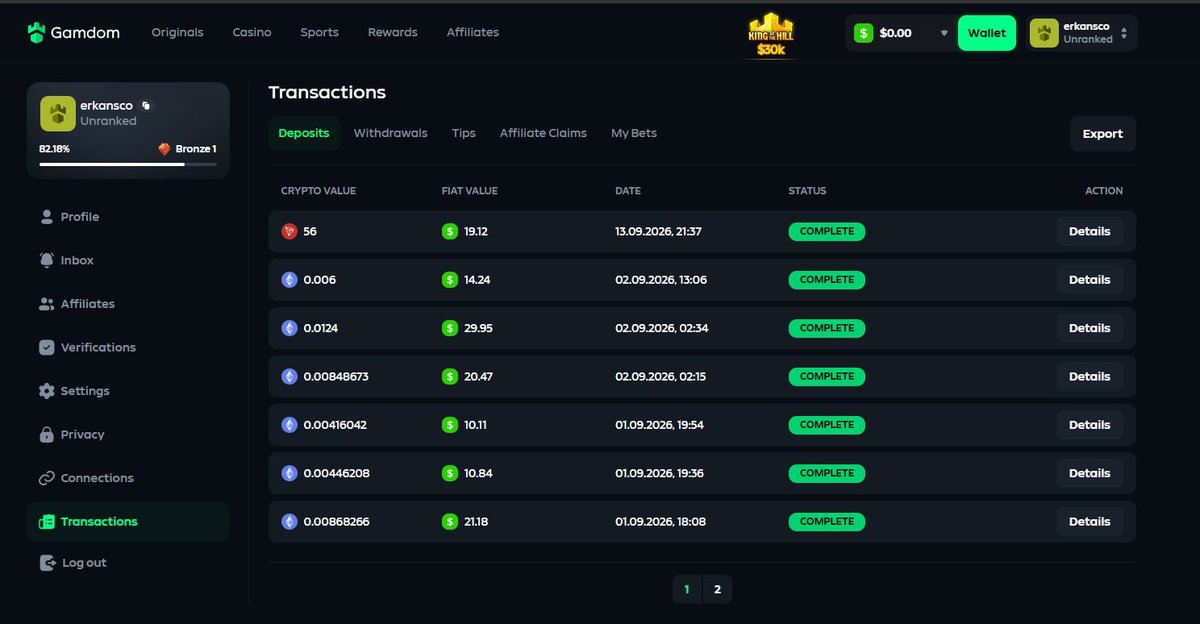Switch to the Withdrawals tab

[390, 133]
